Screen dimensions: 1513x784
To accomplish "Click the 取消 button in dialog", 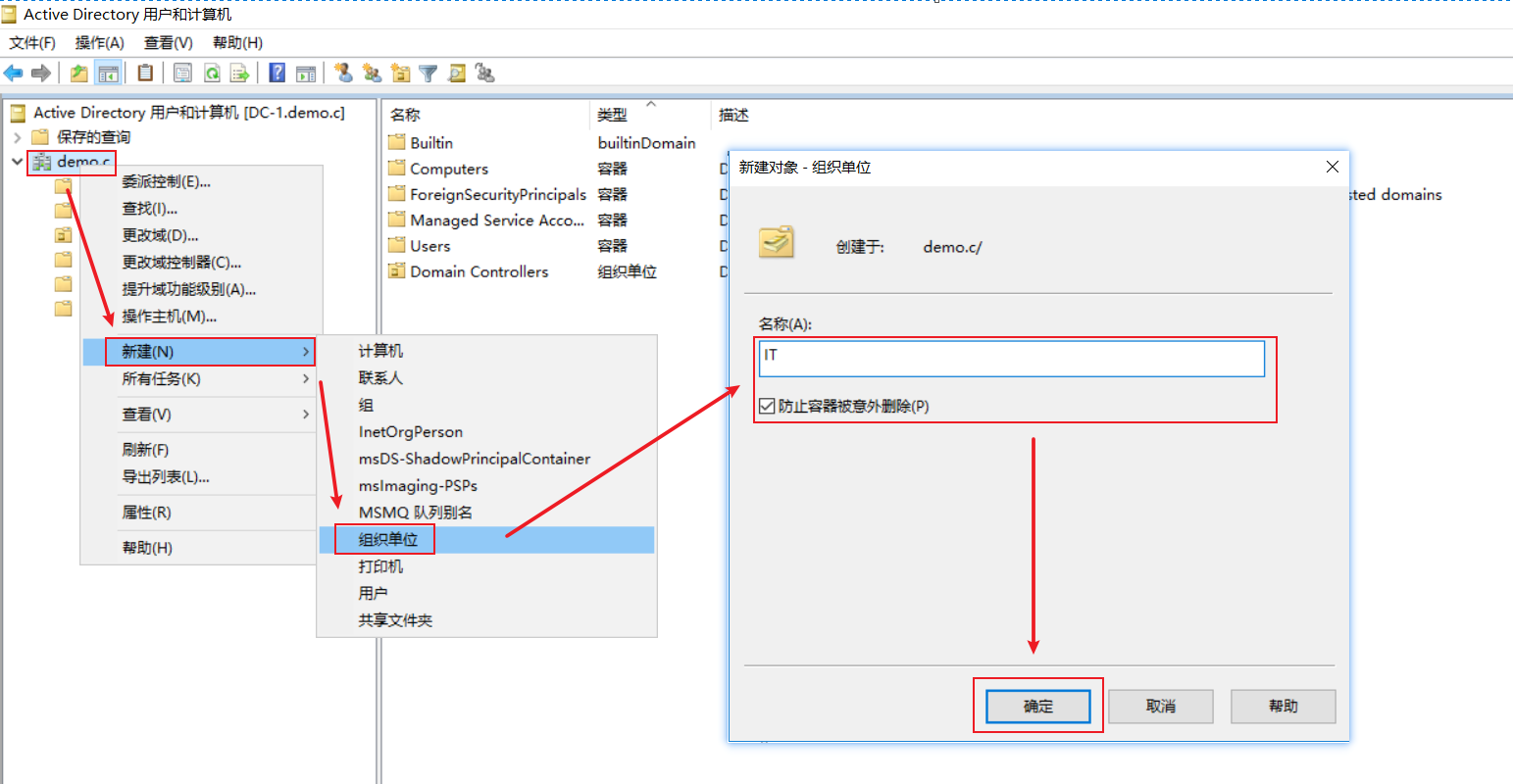I will [x=1160, y=707].
